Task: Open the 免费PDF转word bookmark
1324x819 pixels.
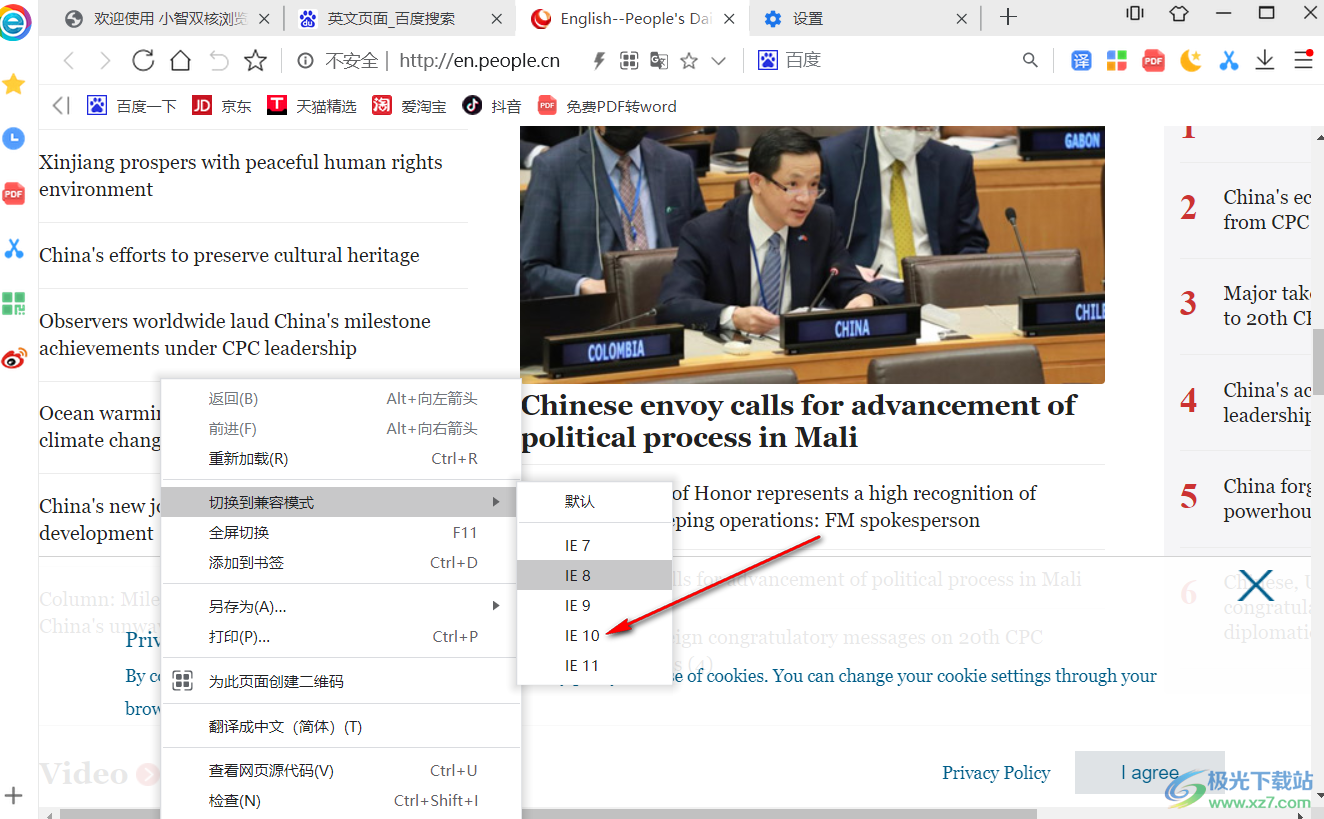Action: pyautogui.click(x=607, y=105)
